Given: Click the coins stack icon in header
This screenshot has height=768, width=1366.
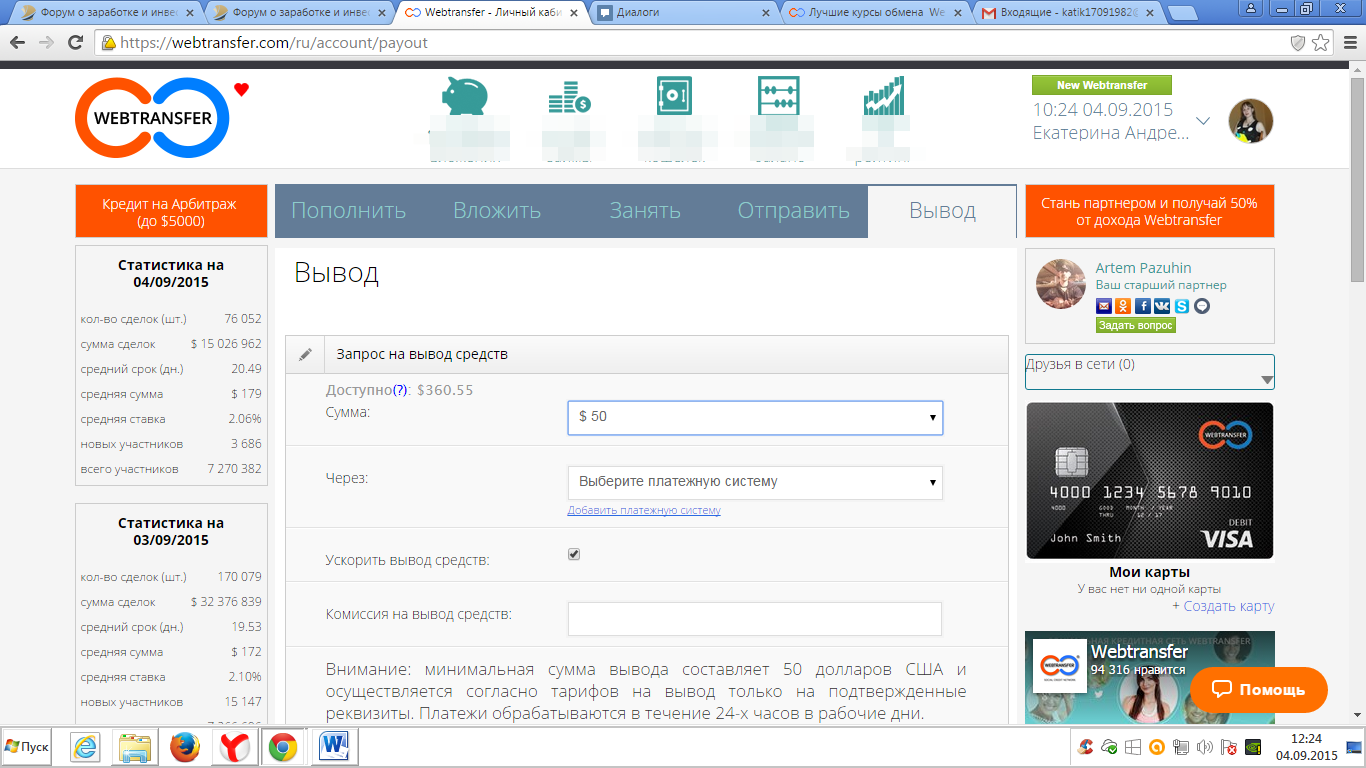Looking at the screenshot, I should click(569, 98).
